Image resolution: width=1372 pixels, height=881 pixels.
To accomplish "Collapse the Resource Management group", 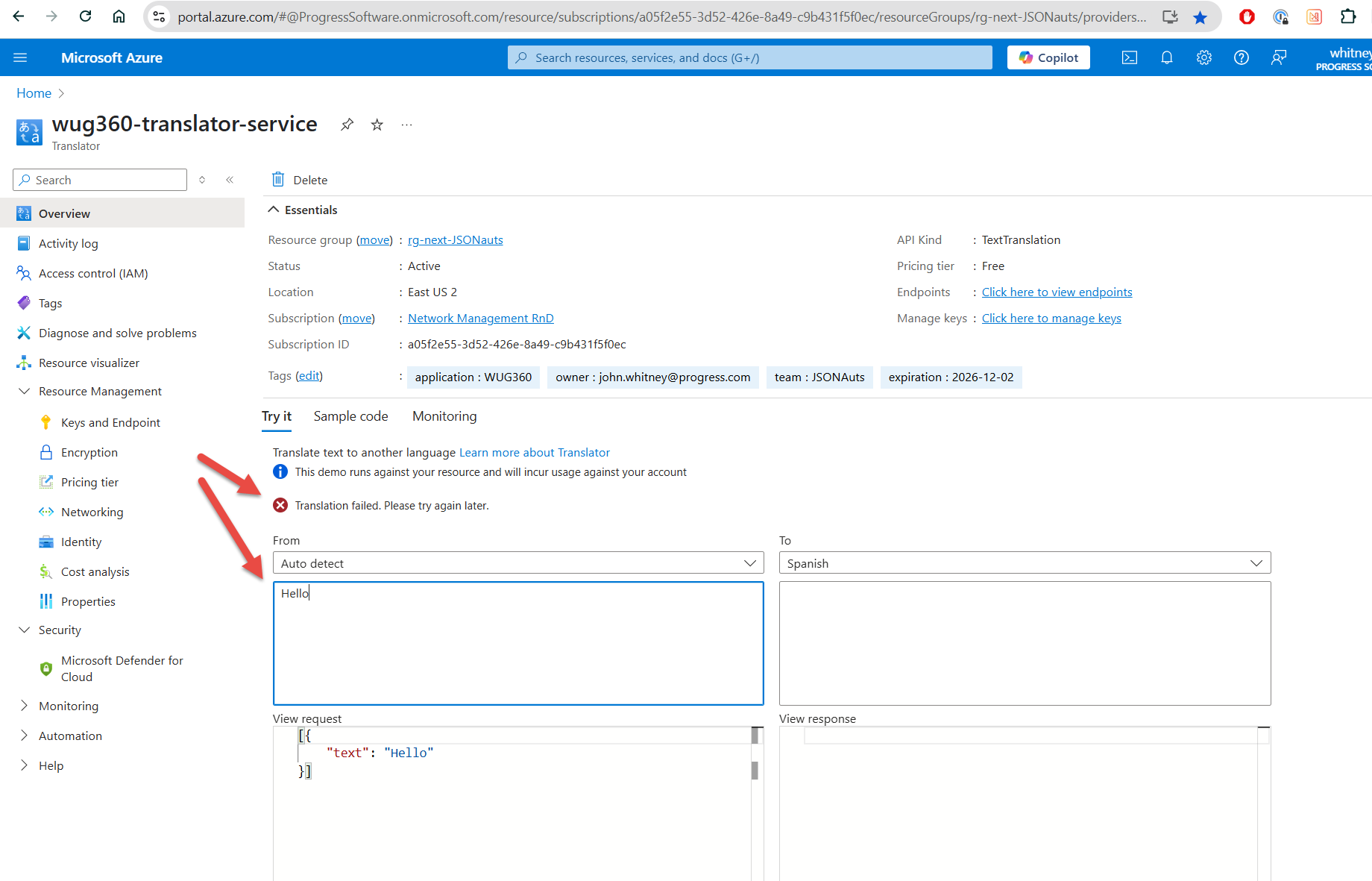I will point(24,391).
